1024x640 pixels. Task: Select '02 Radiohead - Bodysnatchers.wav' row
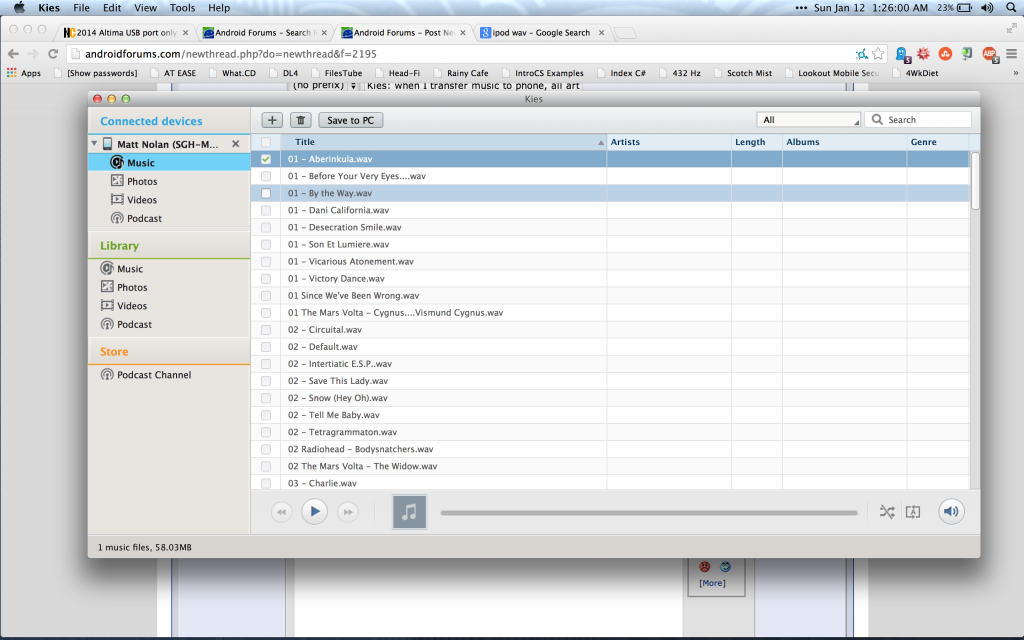point(610,449)
